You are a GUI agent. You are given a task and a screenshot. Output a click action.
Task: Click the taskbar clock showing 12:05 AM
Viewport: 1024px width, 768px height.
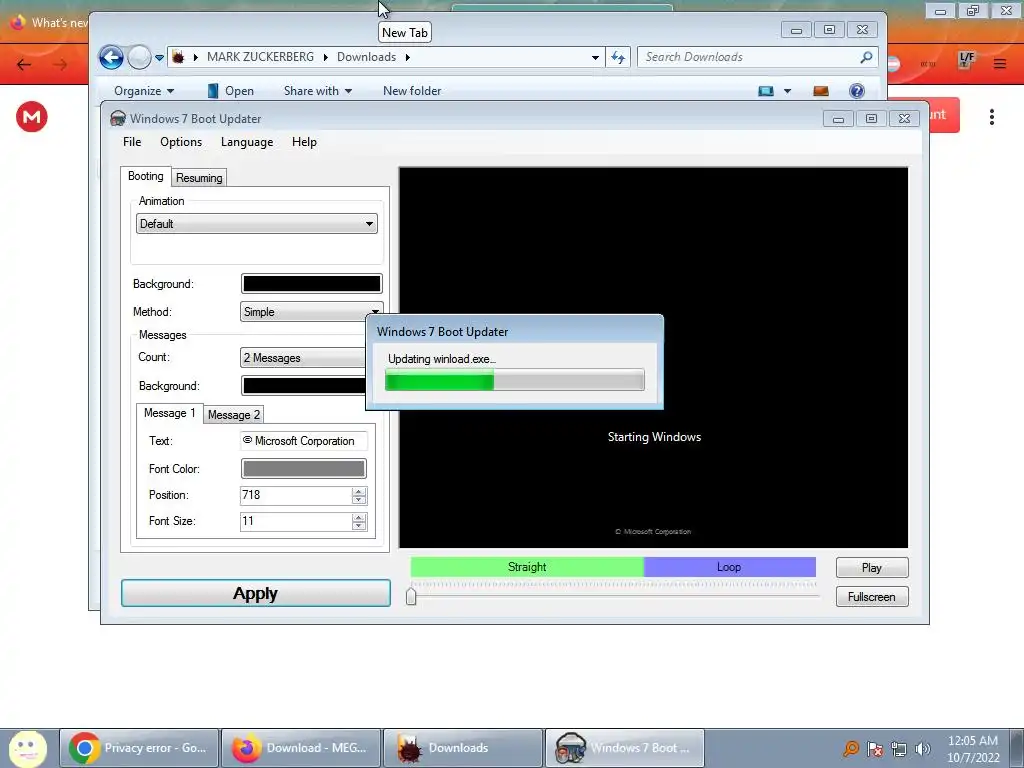click(x=972, y=741)
